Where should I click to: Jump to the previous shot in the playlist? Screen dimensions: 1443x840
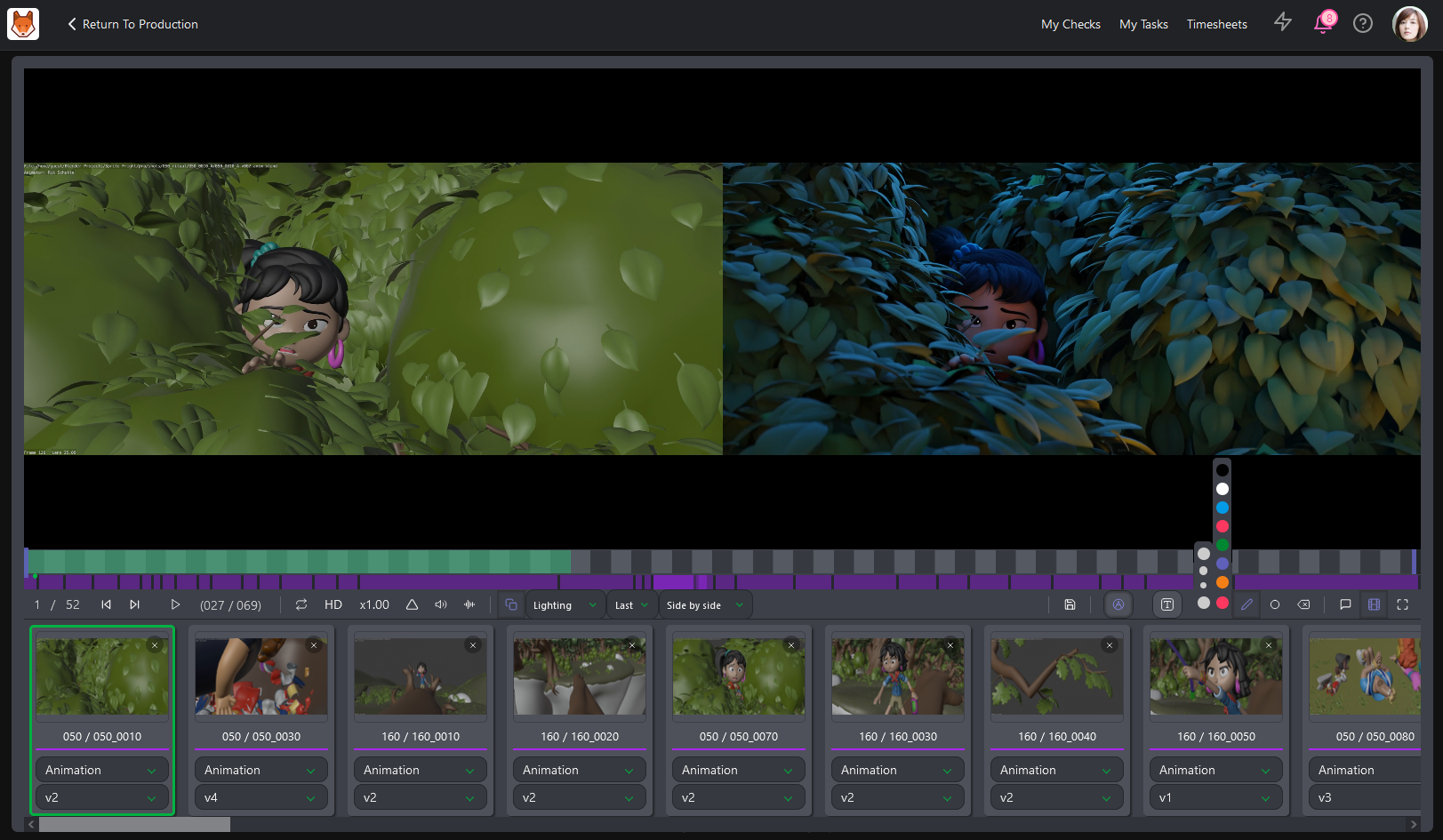[x=106, y=604]
